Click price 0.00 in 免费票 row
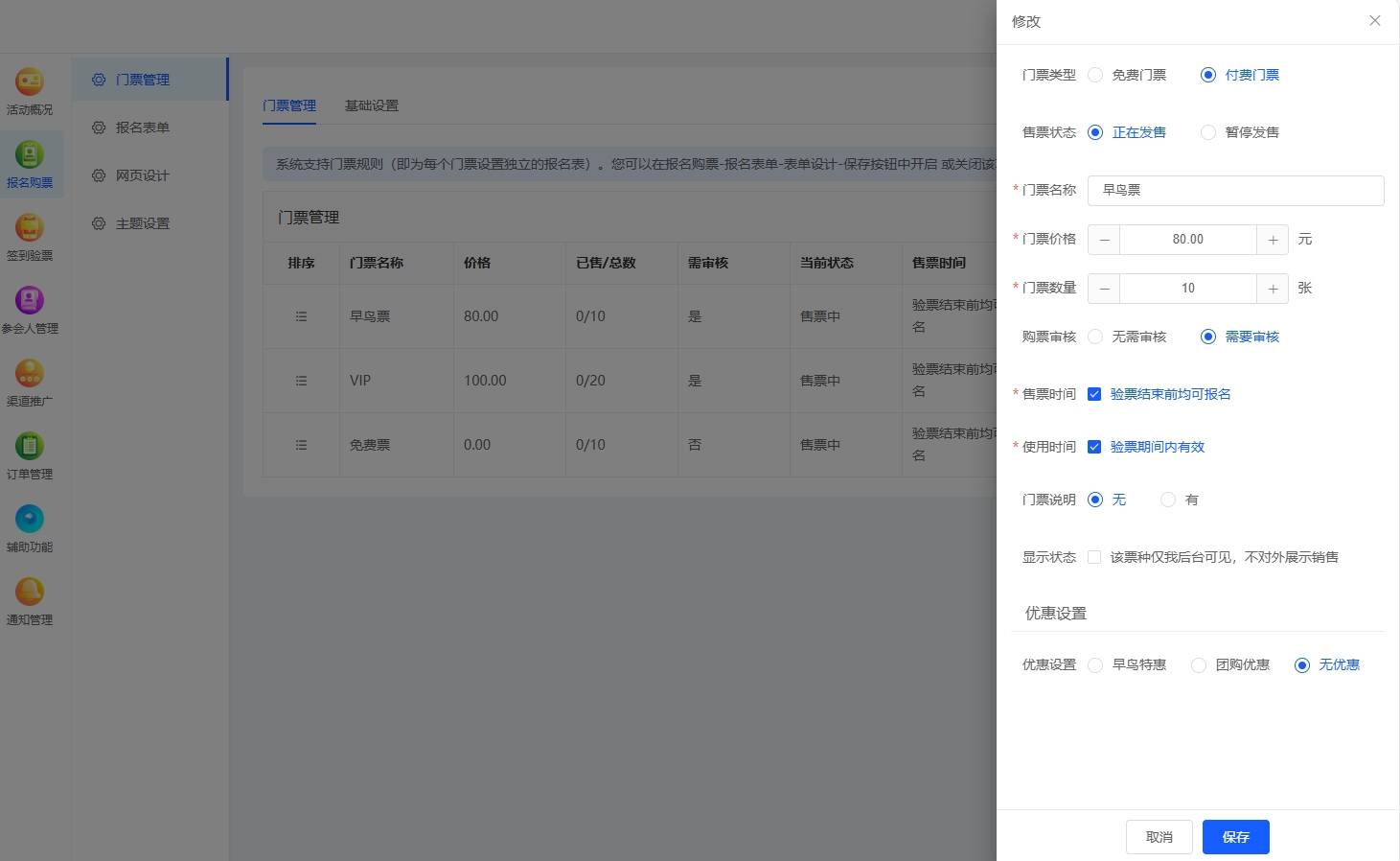Screen dimensions: 1400x861 (477, 445)
